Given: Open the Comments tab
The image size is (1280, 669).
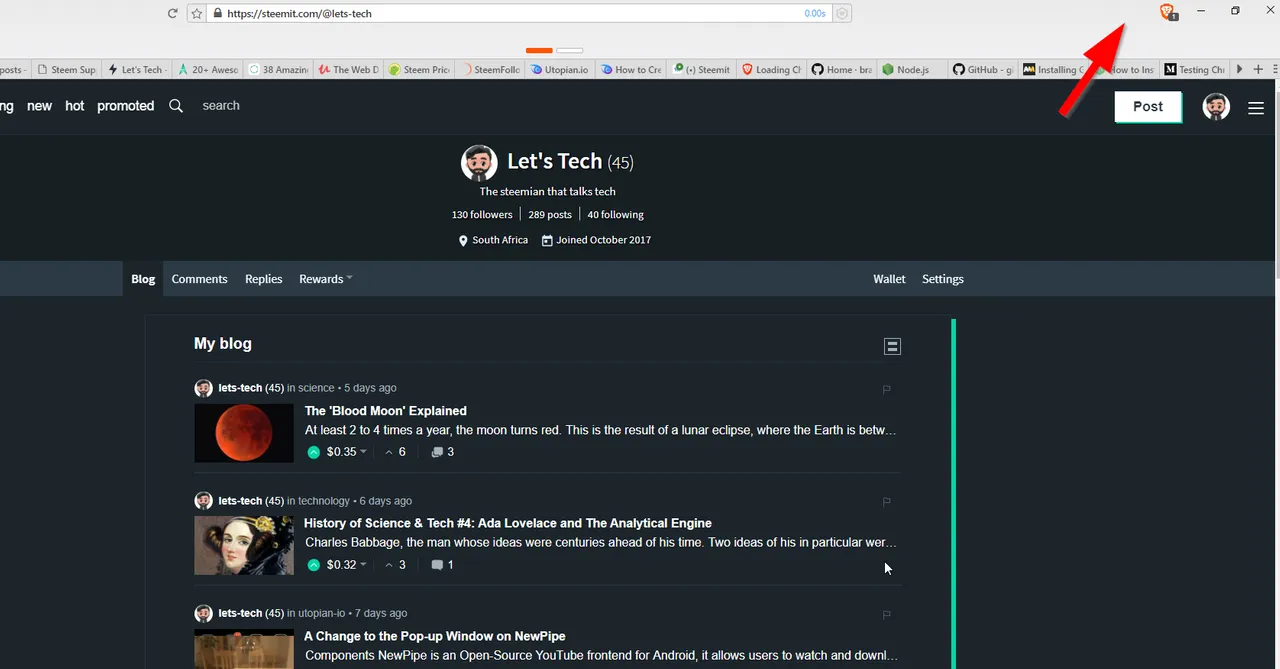Looking at the screenshot, I should [x=199, y=279].
